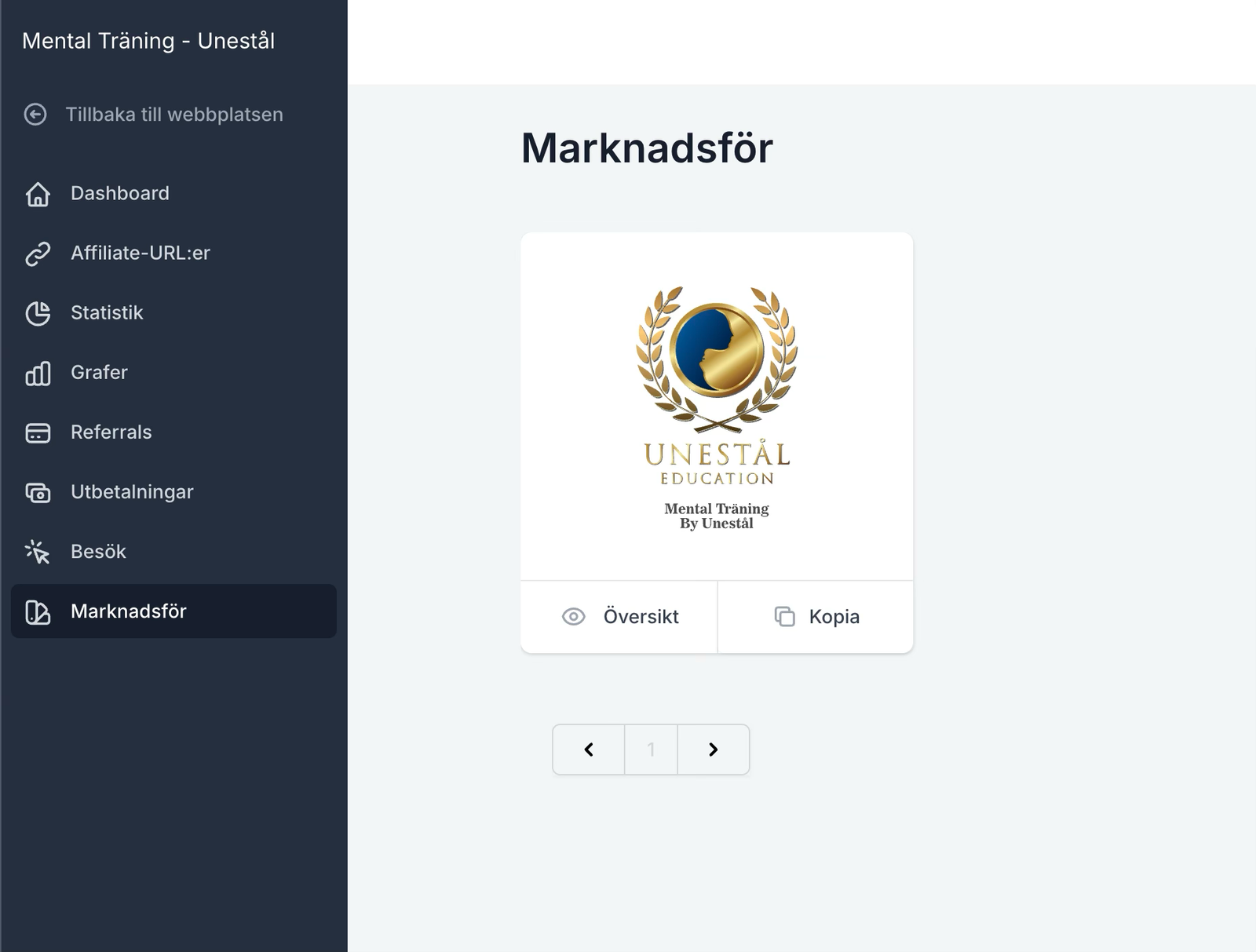
Task: Select page number 1 in the pagination
Action: [651, 750]
